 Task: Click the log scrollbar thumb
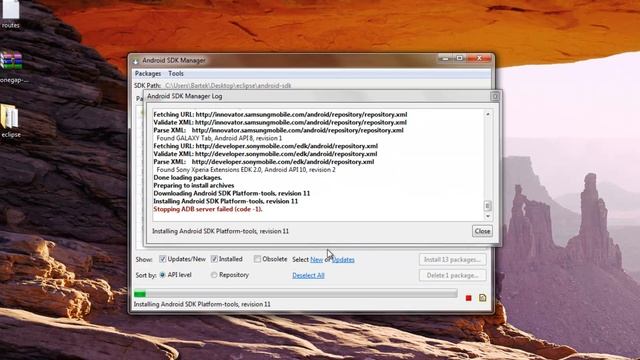[x=487, y=205]
